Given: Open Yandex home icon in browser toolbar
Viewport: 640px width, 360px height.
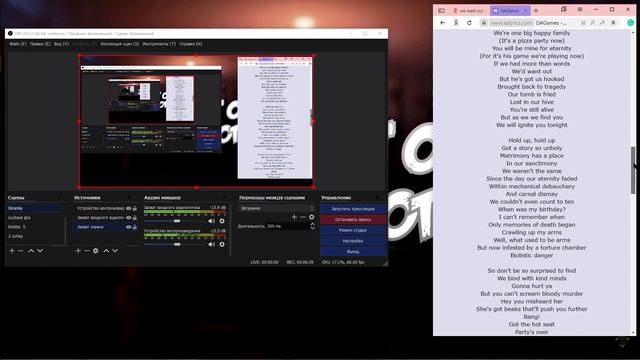Looking at the screenshot, I should coord(456,23).
